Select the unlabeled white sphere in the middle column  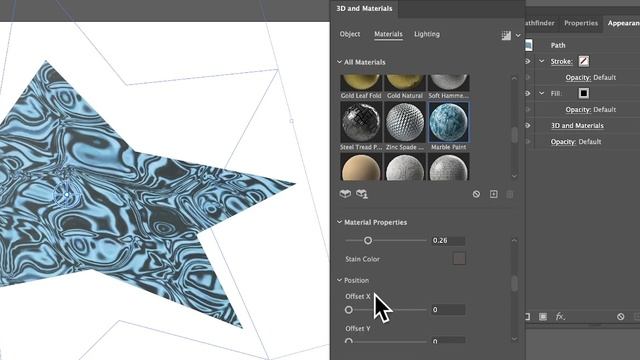404,167
